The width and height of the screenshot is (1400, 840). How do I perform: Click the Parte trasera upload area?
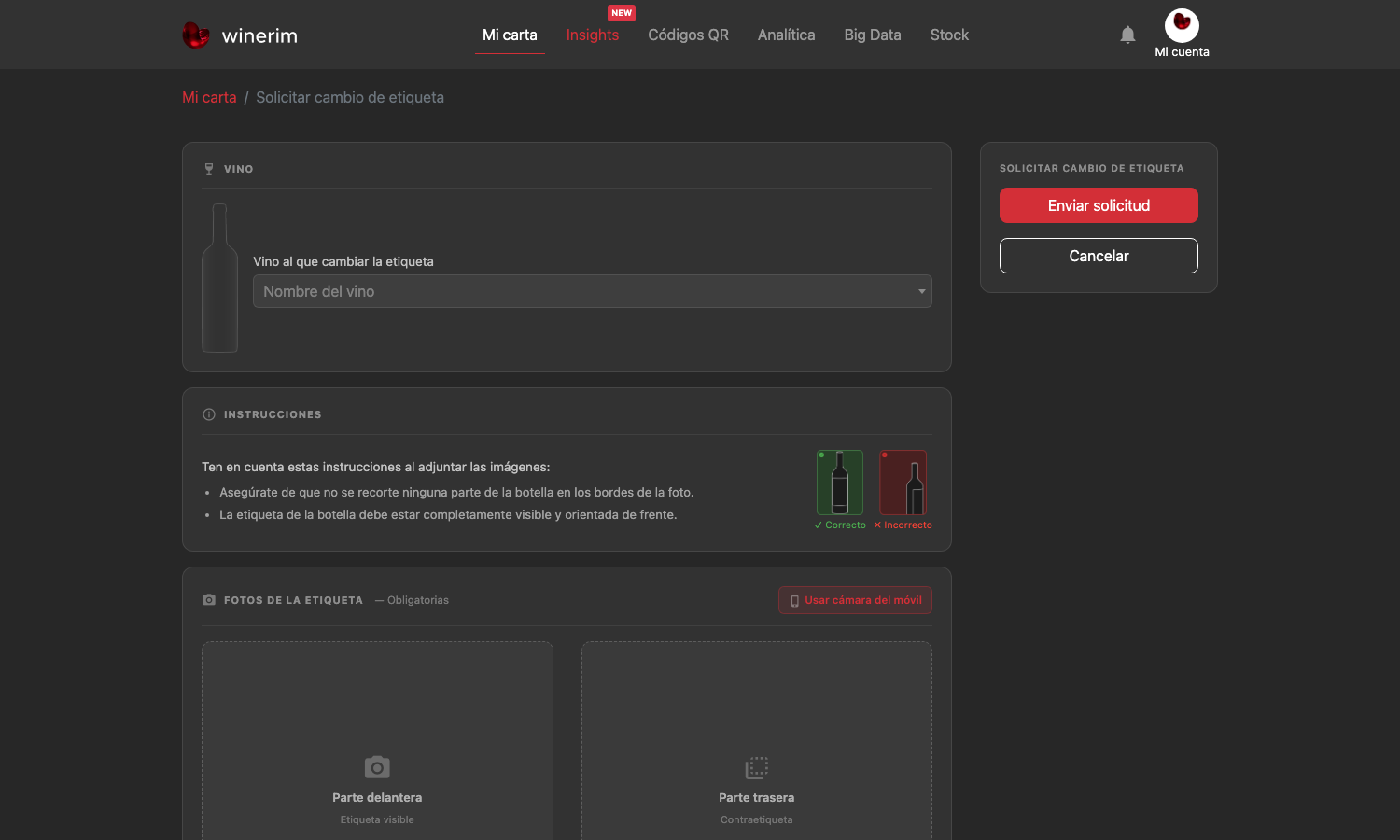click(x=757, y=741)
